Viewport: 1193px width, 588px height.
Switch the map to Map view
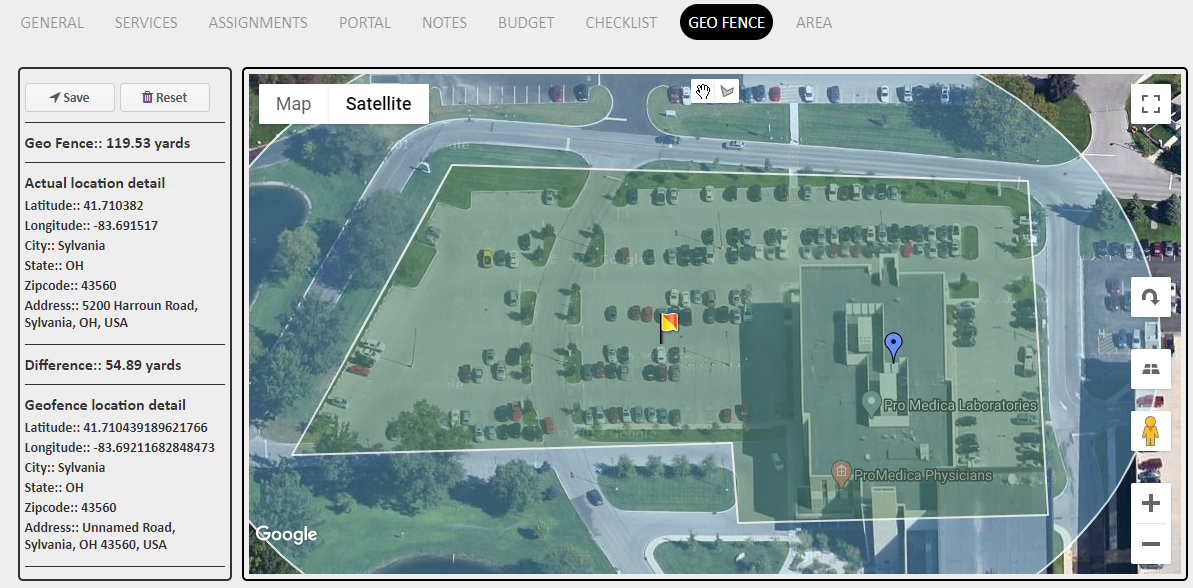pos(292,103)
